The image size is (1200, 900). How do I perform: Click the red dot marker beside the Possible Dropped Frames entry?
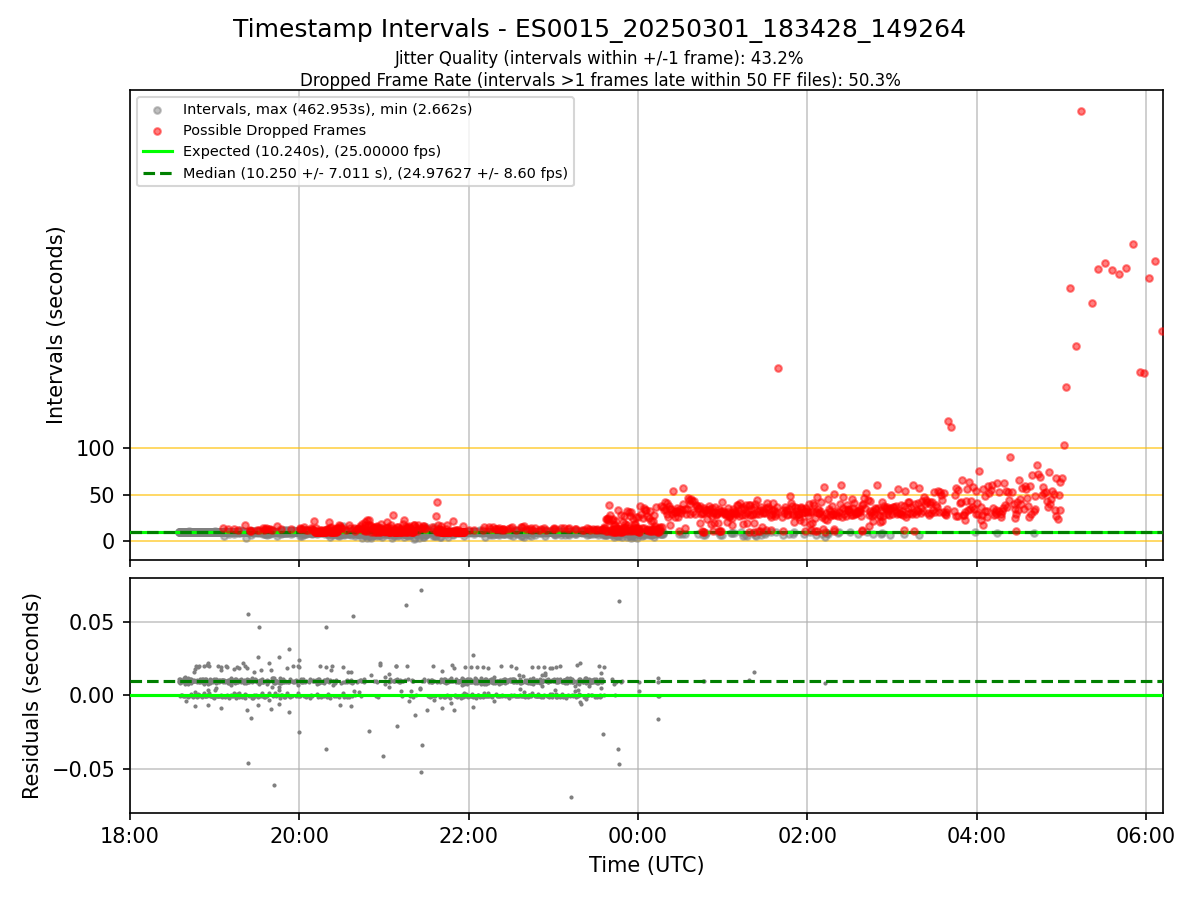[156, 130]
